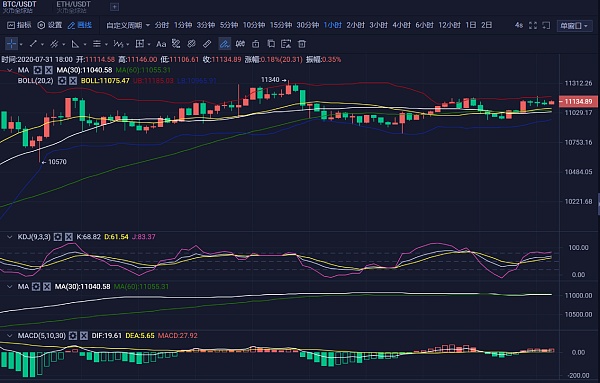Select the Aa text annotation tool
The width and height of the screenshot is (600, 383).
tap(161, 44)
